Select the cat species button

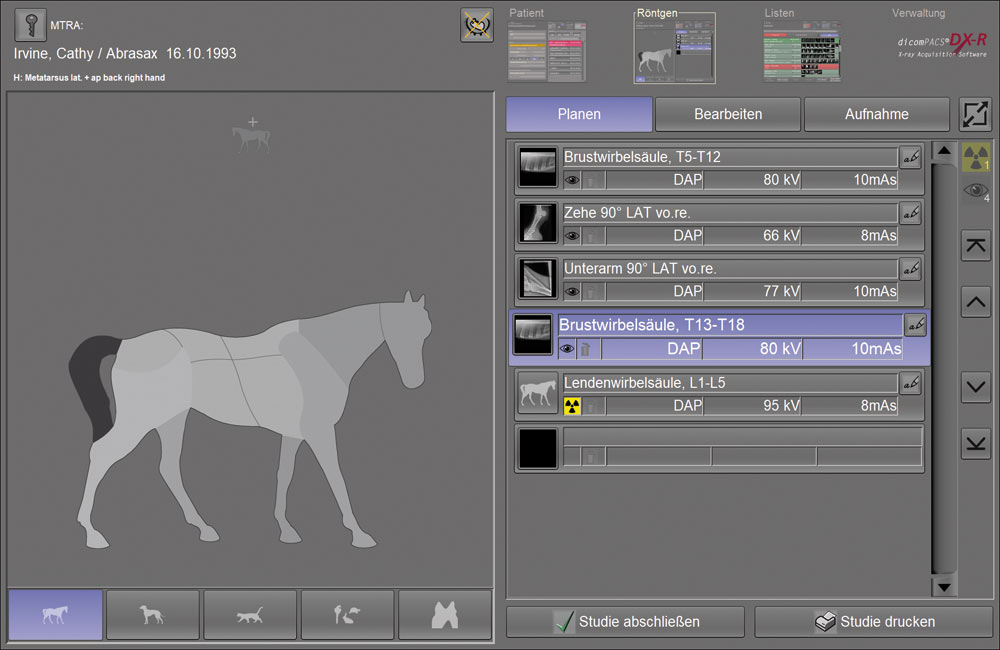click(250, 615)
